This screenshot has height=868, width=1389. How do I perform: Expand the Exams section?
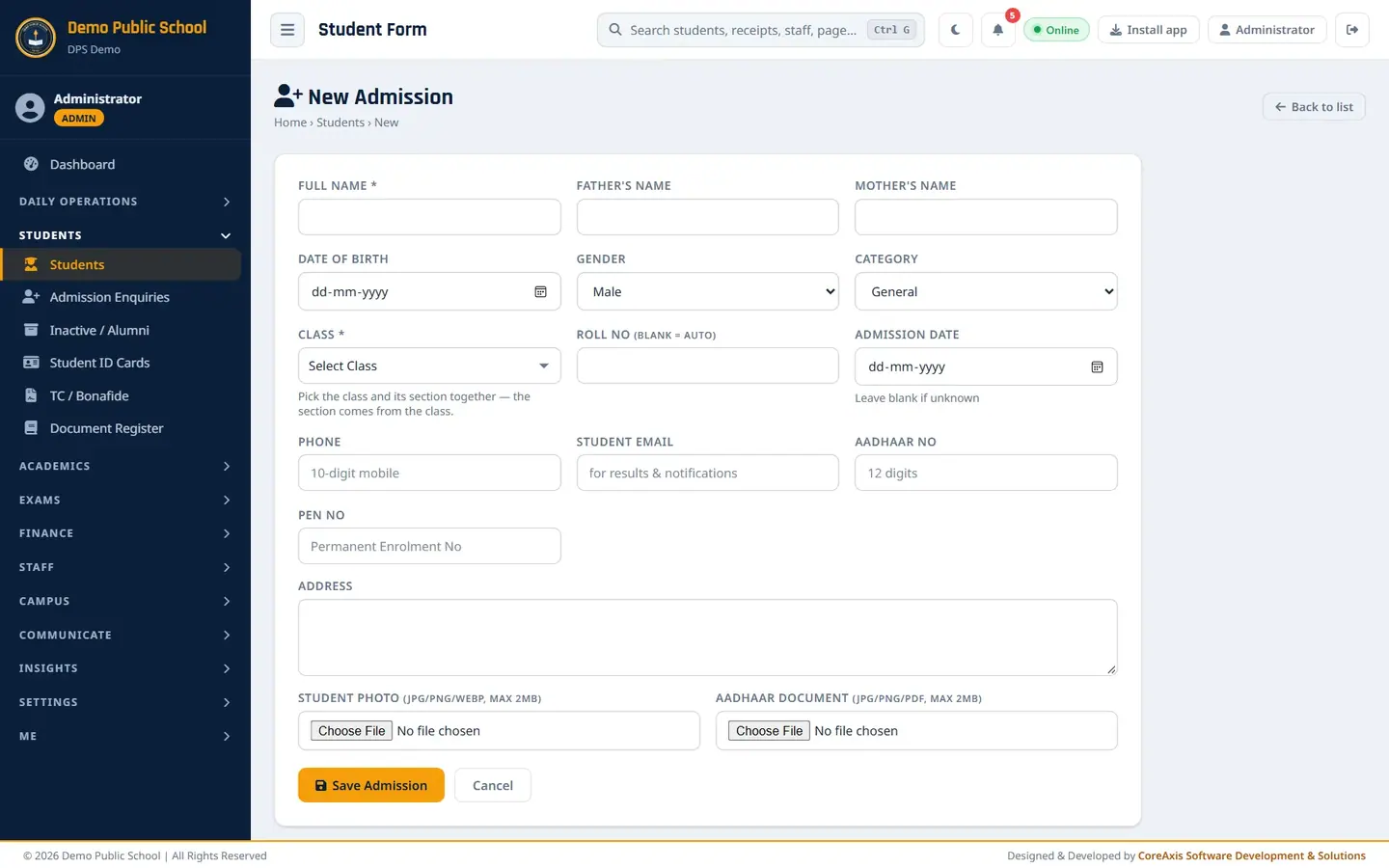click(125, 500)
